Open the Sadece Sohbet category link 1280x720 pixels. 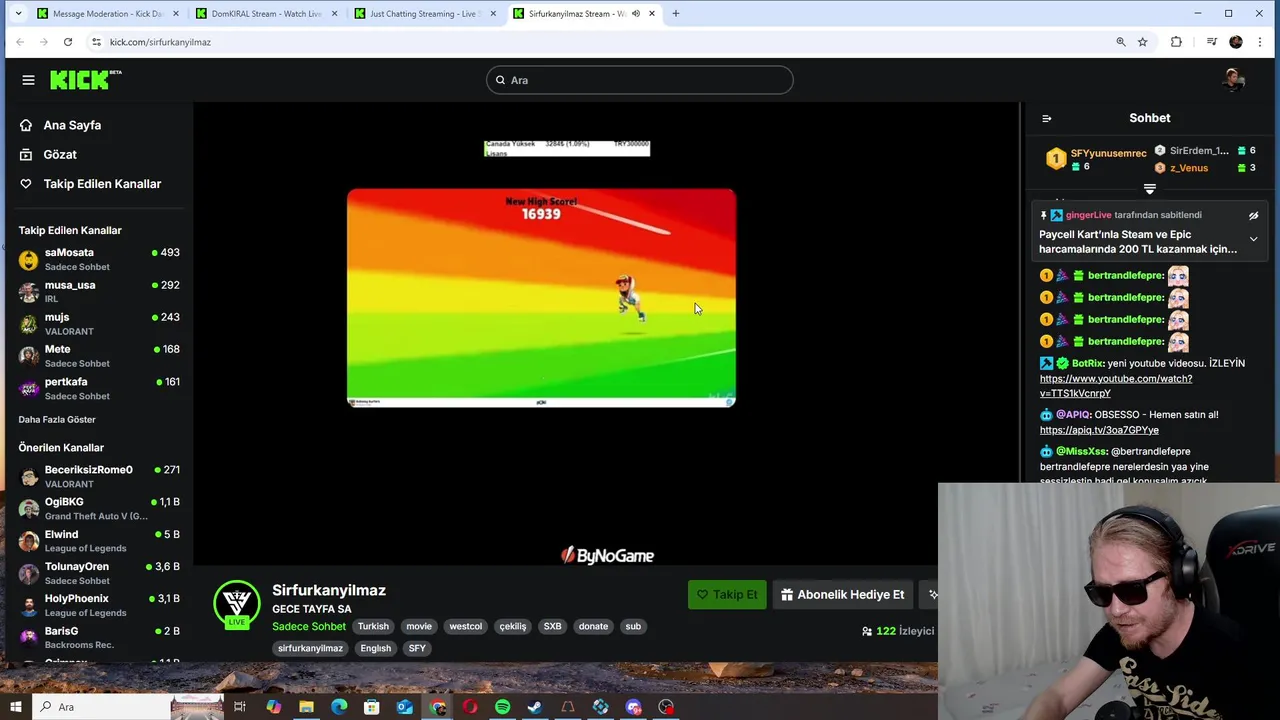coord(309,626)
